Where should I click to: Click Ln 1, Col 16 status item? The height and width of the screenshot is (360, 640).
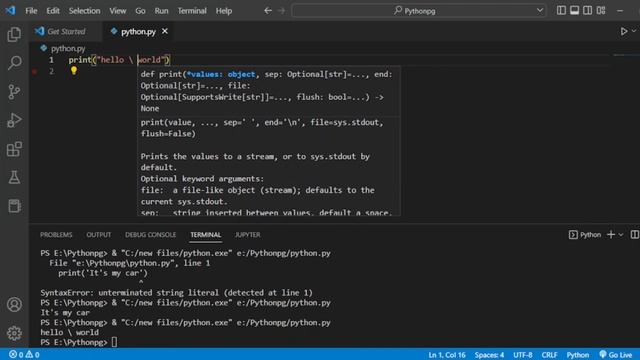447,355
